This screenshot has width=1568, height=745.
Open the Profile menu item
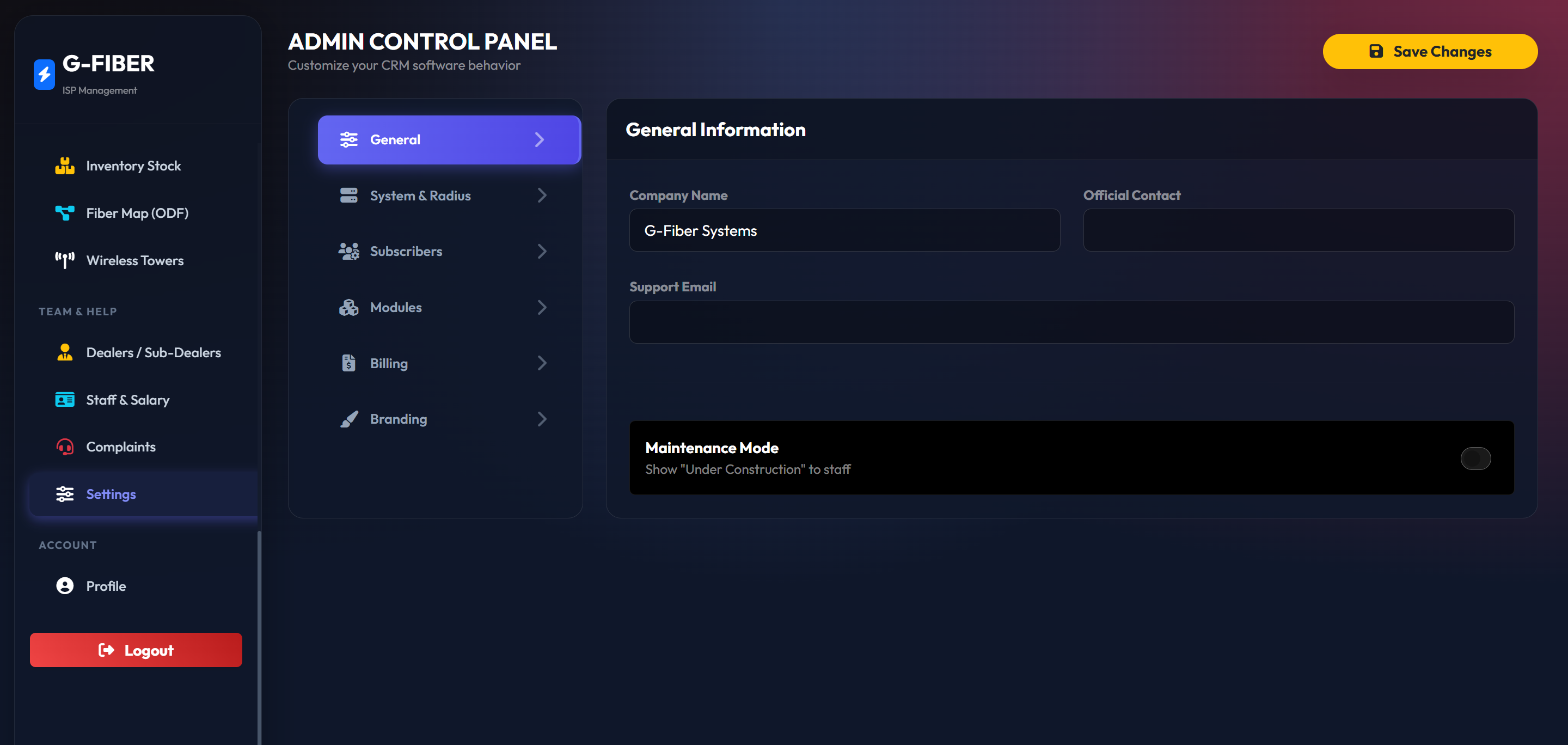(106, 586)
